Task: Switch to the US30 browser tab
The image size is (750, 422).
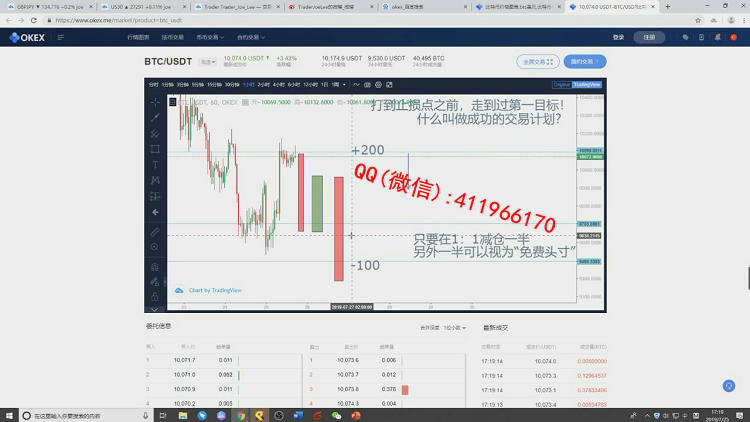Action: tap(143, 7)
